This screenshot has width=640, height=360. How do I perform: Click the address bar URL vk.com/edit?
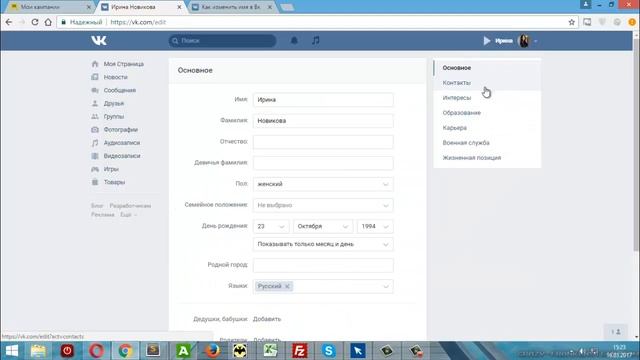[x=138, y=22]
